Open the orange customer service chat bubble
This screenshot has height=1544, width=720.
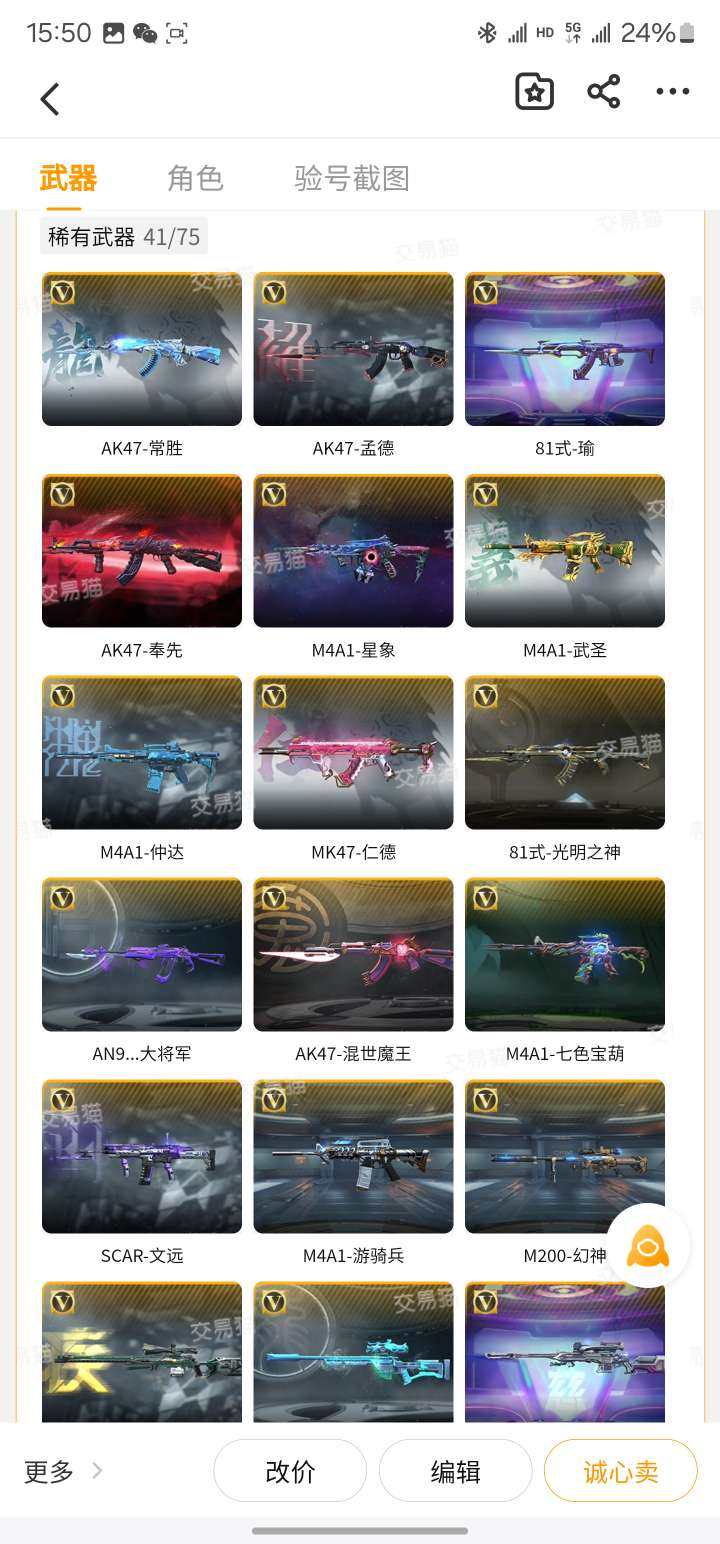point(648,1245)
